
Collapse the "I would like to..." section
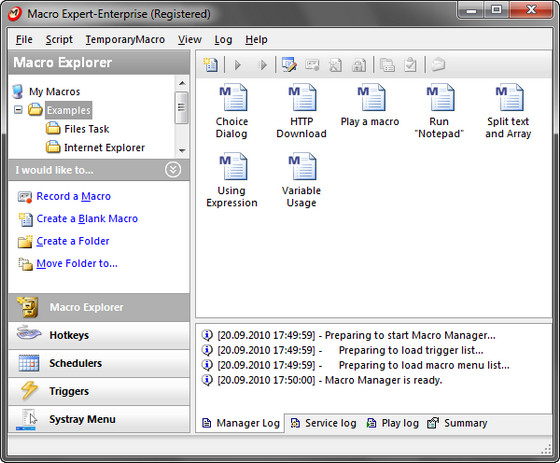point(173,170)
